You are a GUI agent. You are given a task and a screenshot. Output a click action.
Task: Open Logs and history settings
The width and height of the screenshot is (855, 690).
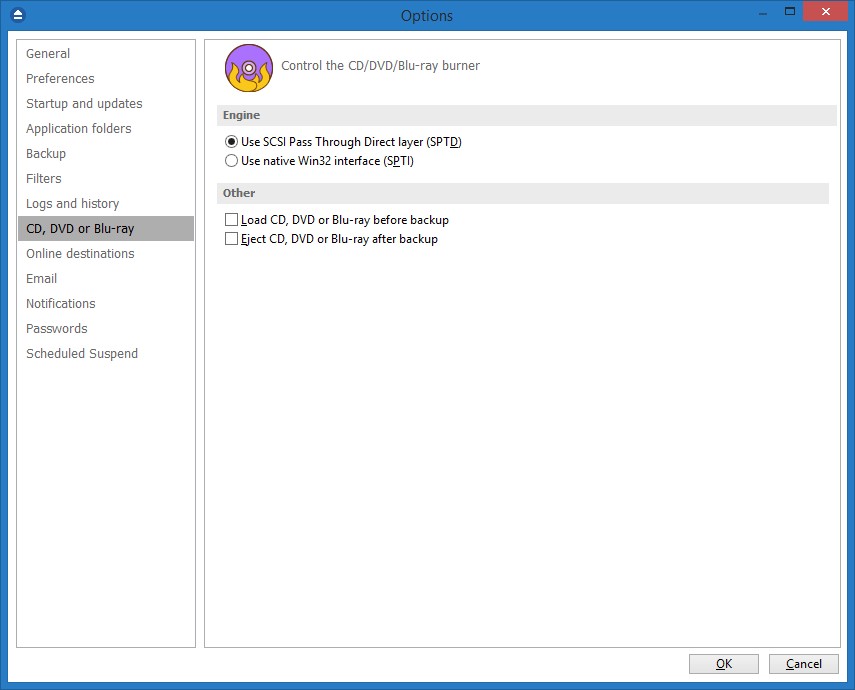(72, 204)
